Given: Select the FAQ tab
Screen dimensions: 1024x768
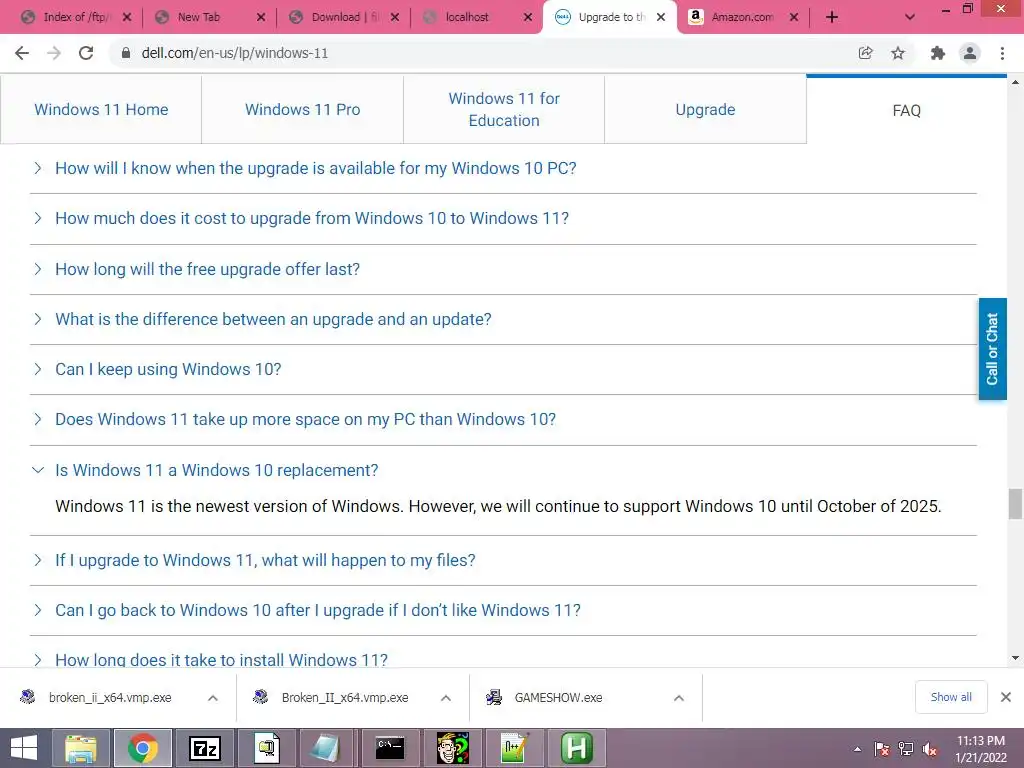Looking at the screenshot, I should [x=906, y=110].
